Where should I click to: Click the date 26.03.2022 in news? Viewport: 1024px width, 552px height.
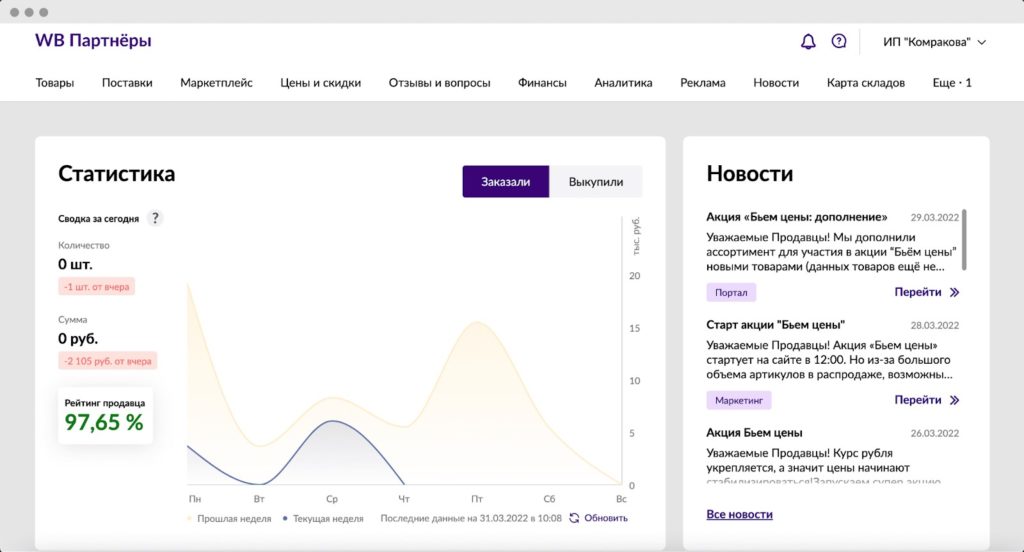tap(935, 433)
